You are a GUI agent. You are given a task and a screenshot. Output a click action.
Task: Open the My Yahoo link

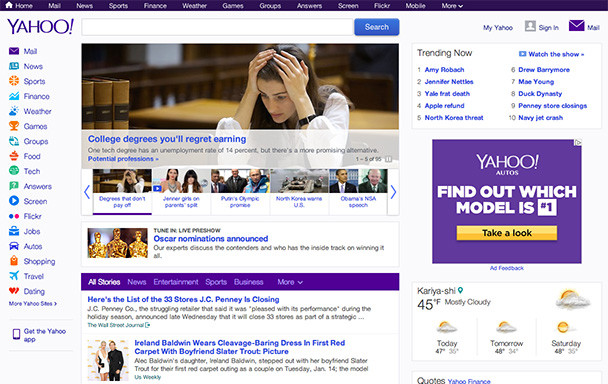pos(498,28)
